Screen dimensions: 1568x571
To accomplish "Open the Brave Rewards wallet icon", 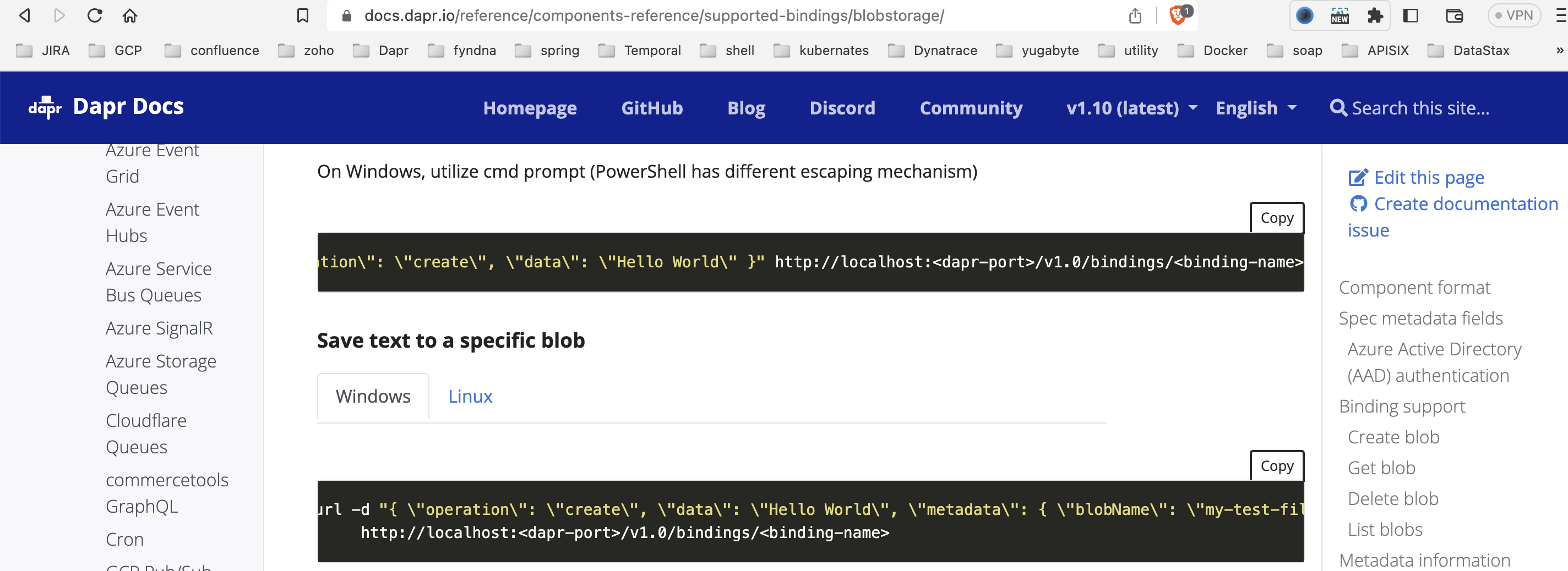I will 1454,15.
